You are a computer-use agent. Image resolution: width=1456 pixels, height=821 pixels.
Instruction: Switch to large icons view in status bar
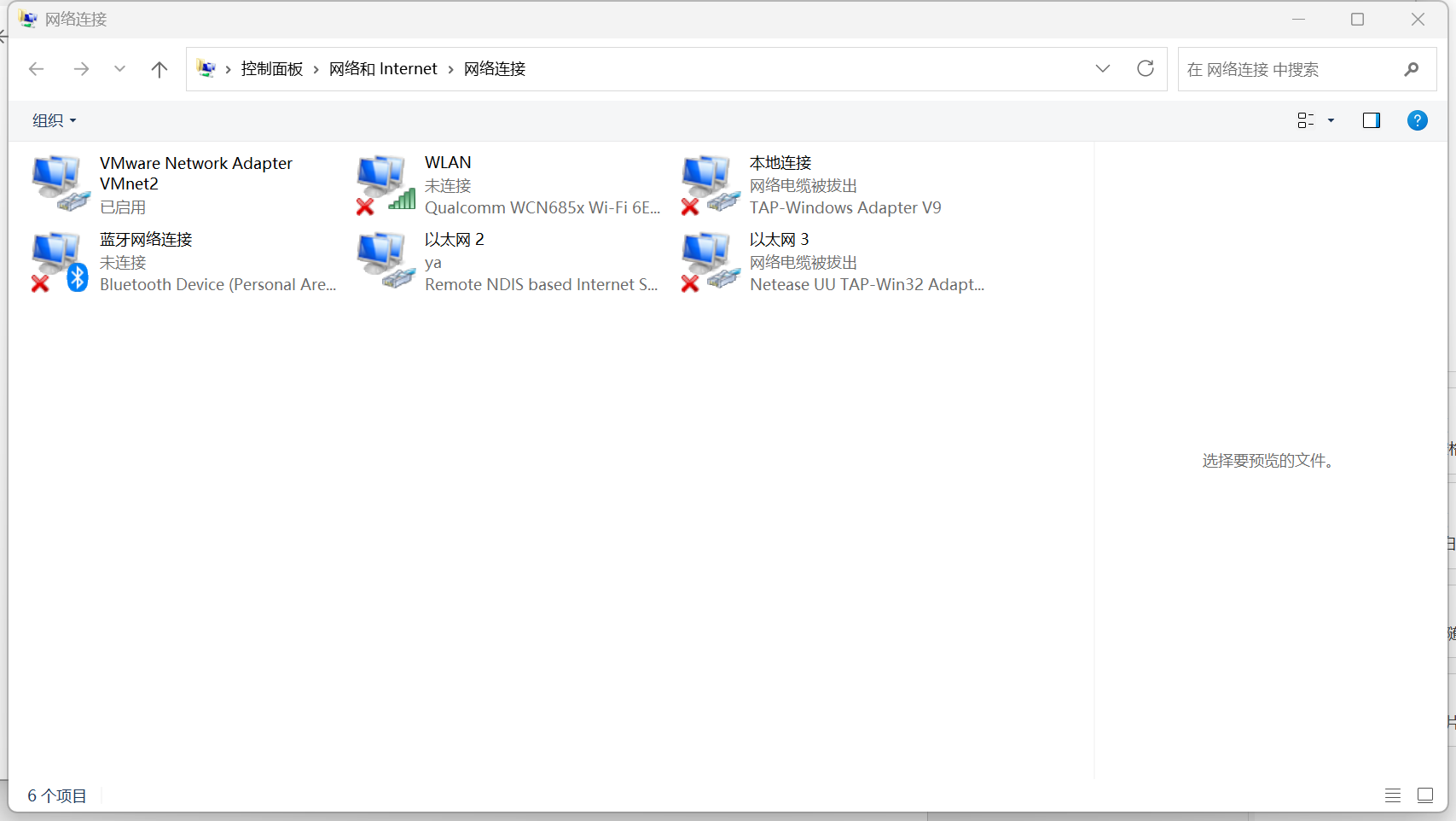click(1424, 795)
